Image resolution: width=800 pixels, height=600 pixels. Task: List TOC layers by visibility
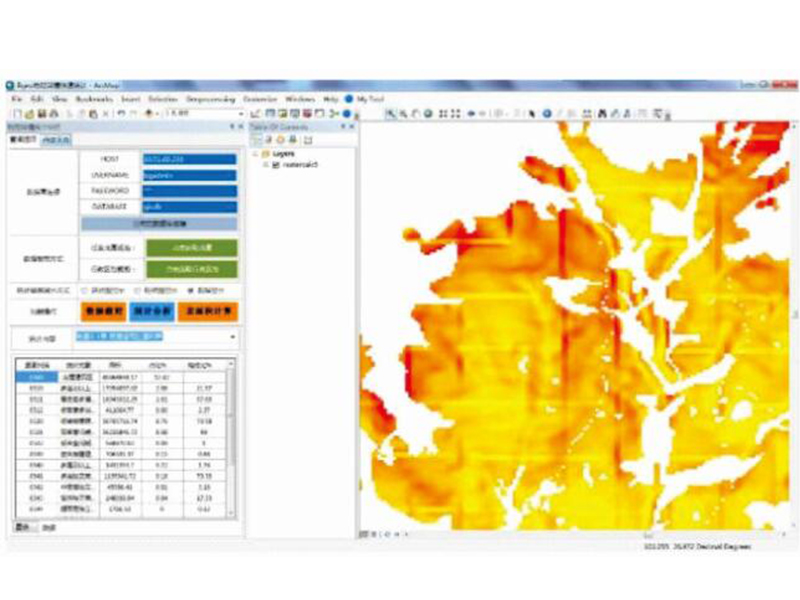click(281, 139)
